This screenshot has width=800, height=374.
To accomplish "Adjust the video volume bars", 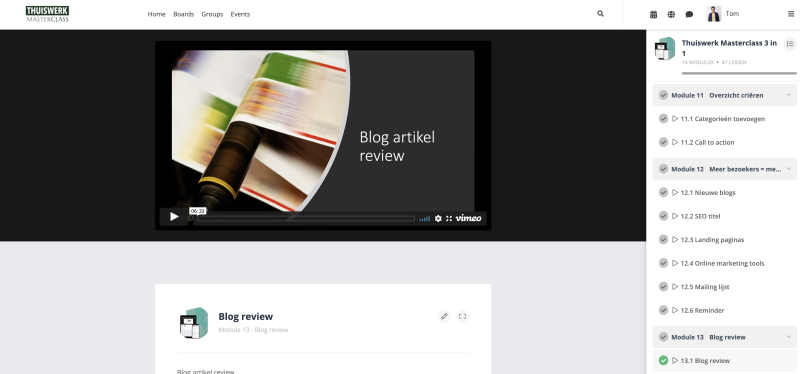I will point(424,218).
